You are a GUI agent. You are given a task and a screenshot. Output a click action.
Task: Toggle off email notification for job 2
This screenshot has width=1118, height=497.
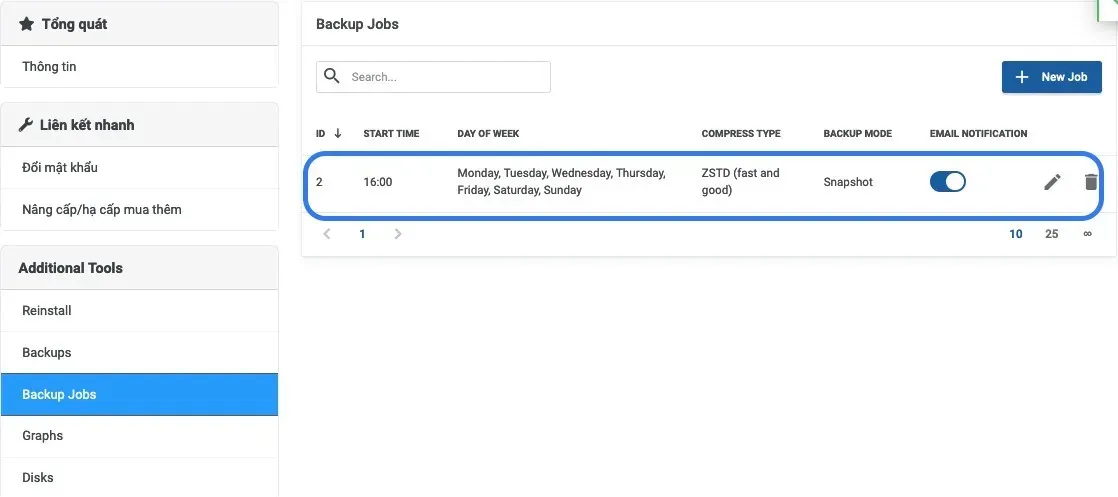948,182
